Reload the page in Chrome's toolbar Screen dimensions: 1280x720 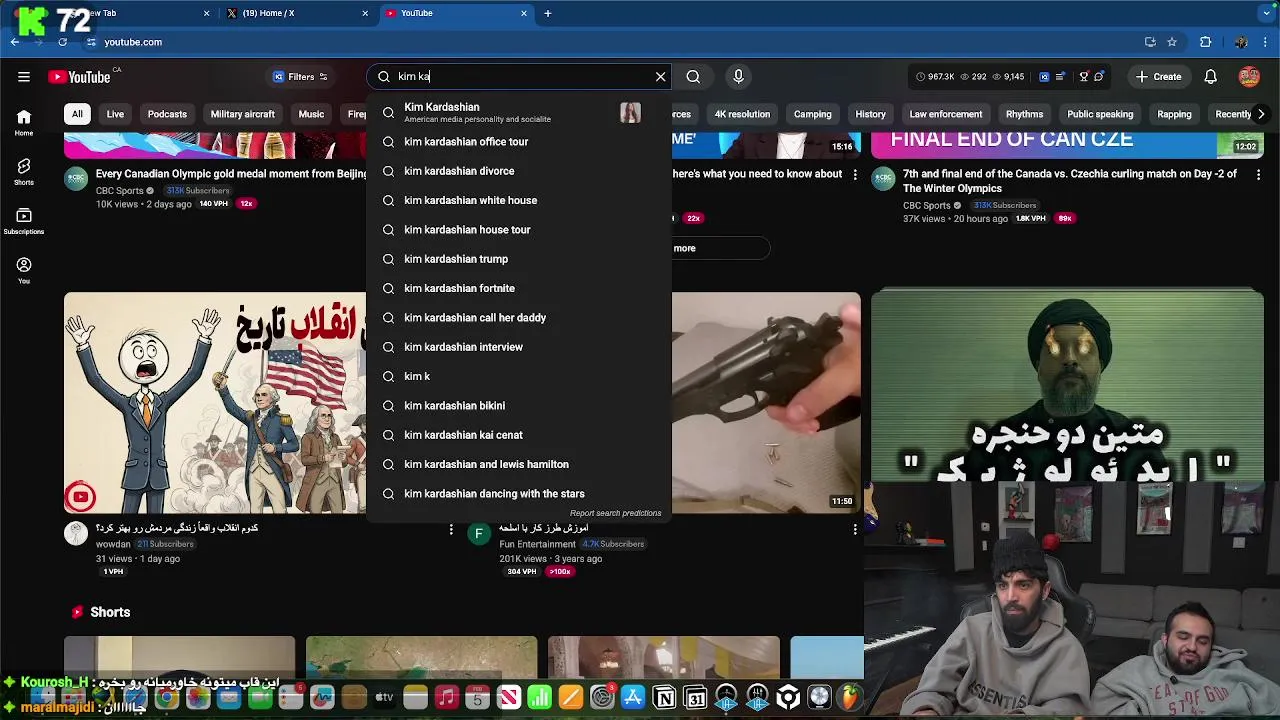pyautogui.click(x=62, y=42)
